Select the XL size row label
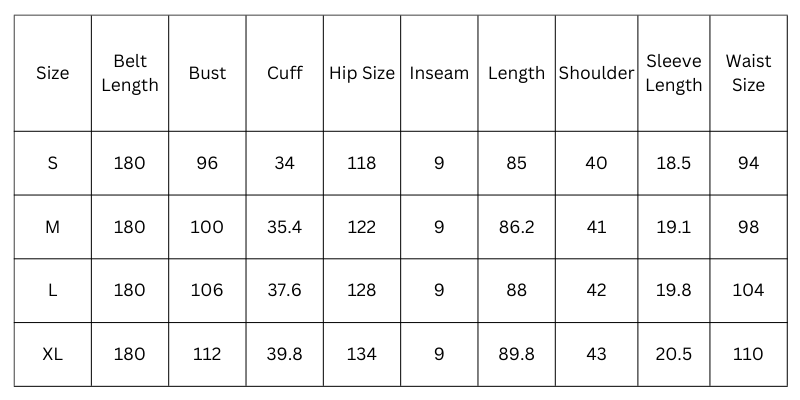Viewport: 800px width, 400px height. [53, 354]
